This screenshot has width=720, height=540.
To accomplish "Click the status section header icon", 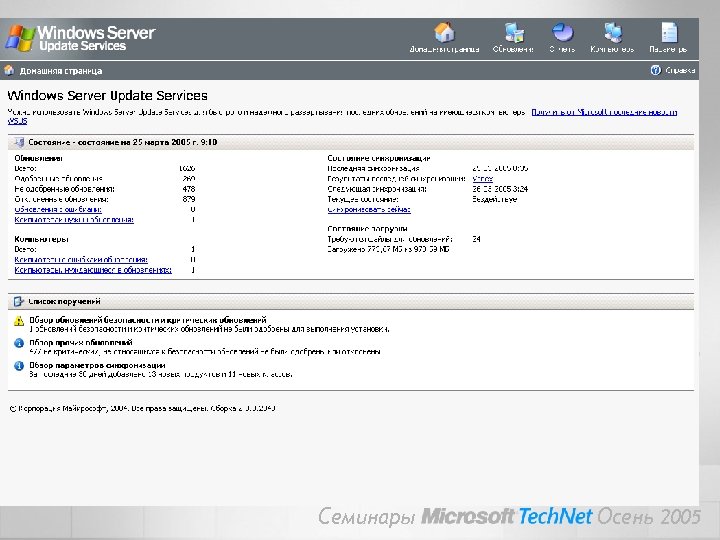I will coord(19,142).
